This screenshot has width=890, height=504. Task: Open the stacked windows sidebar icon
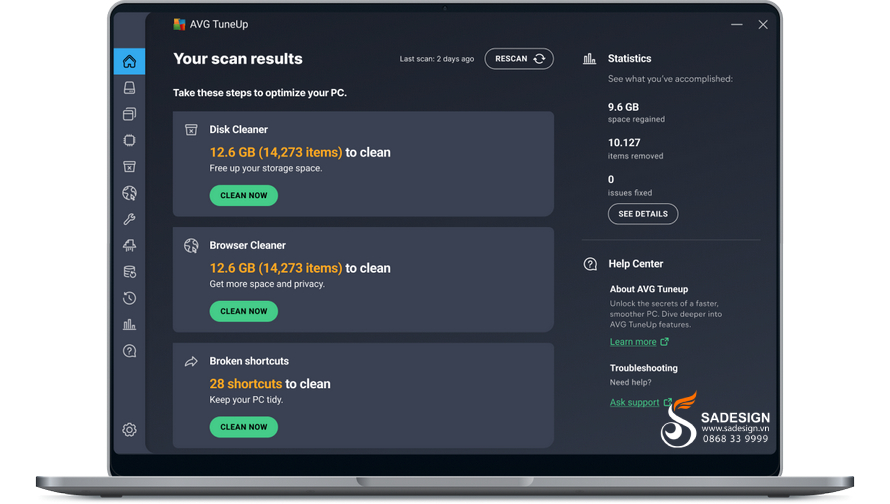pos(129,114)
